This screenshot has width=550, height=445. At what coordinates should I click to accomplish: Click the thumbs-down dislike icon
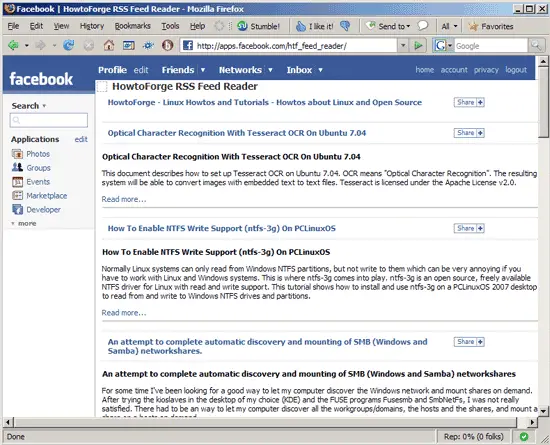pos(346,26)
